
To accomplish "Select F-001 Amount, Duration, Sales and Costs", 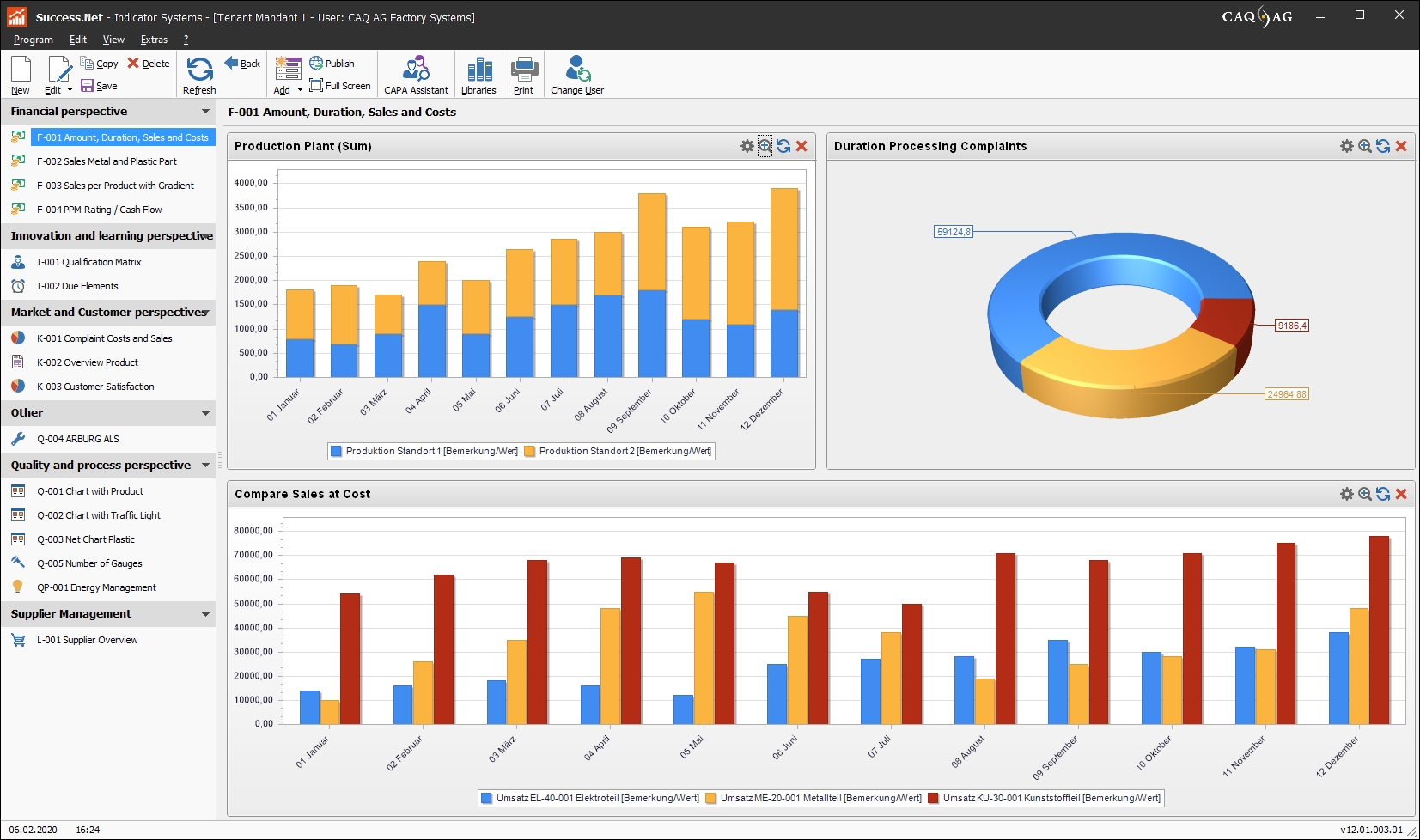I will 122,137.
